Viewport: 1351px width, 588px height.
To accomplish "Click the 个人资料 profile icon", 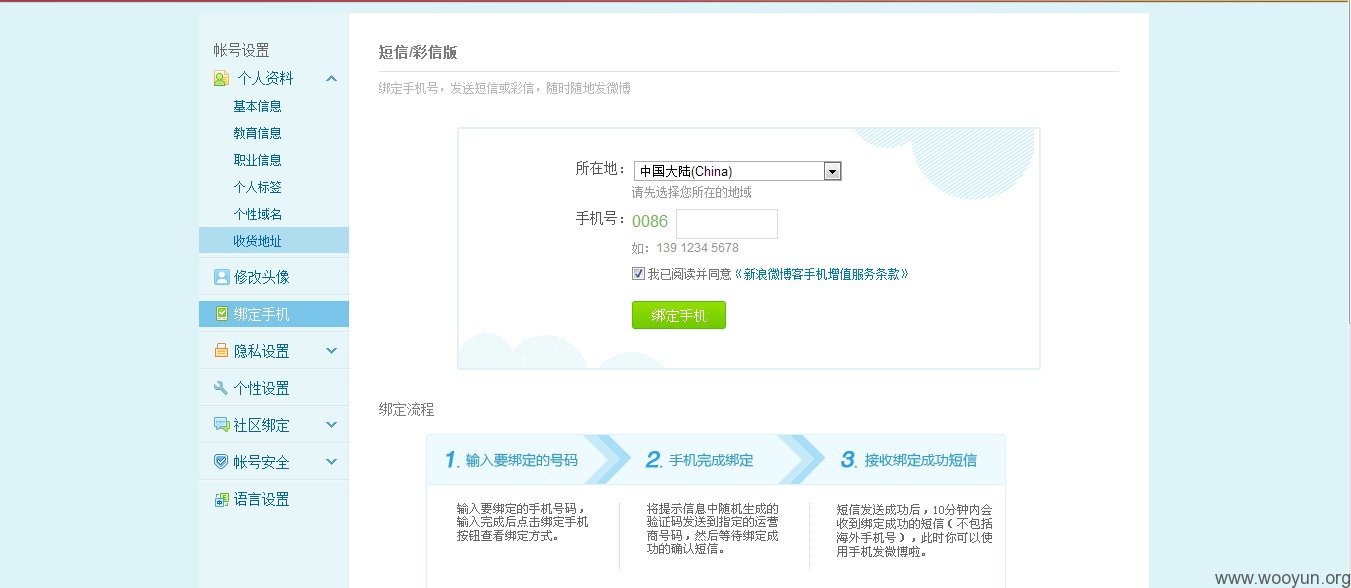I will tap(221, 79).
